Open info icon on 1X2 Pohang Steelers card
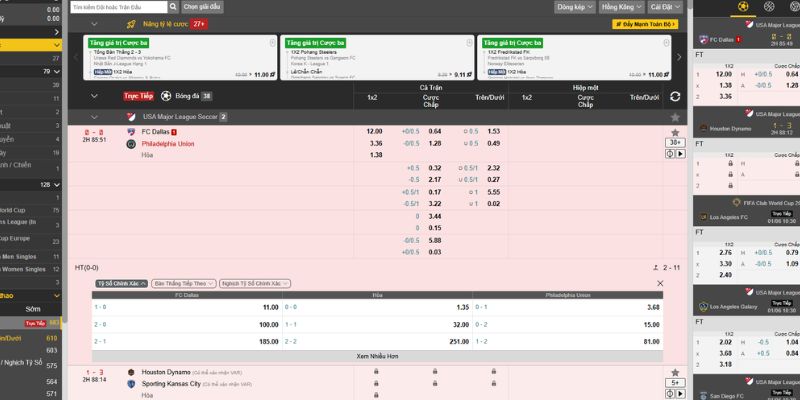800x400 pixels. pos(469,43)
